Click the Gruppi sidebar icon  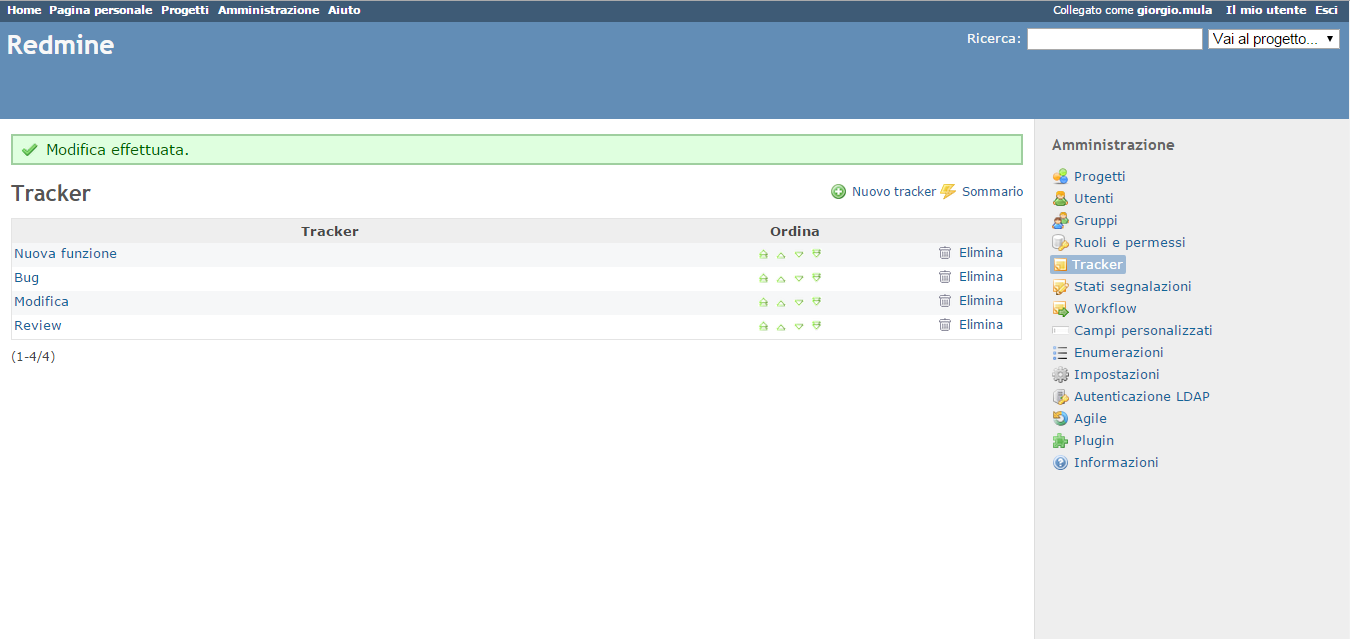point(1060,221)
